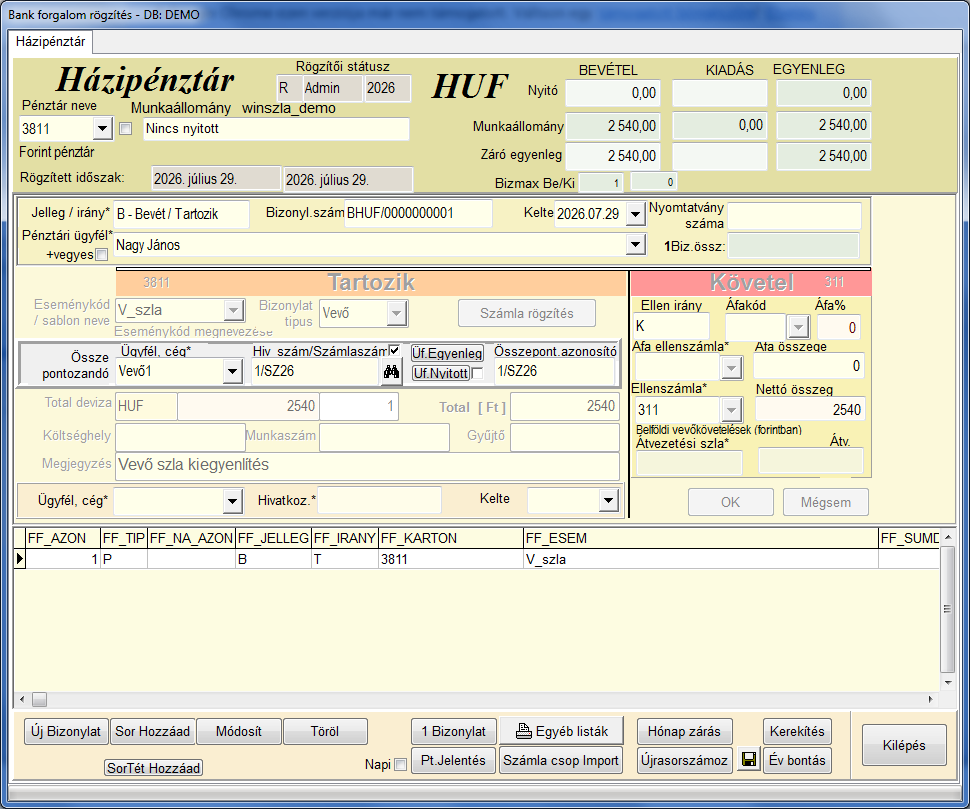Click the Sor Hozzáad button
970x809 pixels.
point(153,731)
